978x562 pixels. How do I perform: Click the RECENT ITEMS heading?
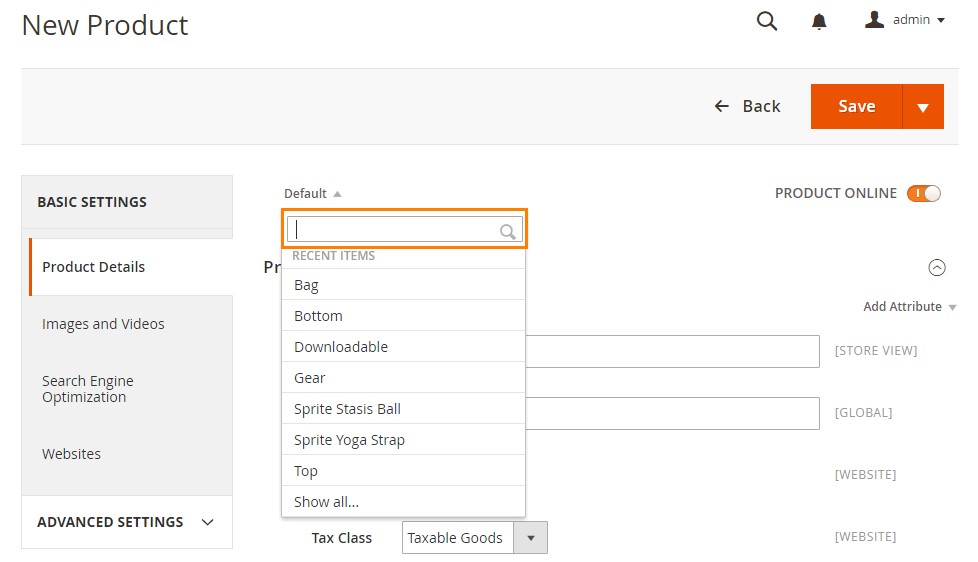pos(334,256)
